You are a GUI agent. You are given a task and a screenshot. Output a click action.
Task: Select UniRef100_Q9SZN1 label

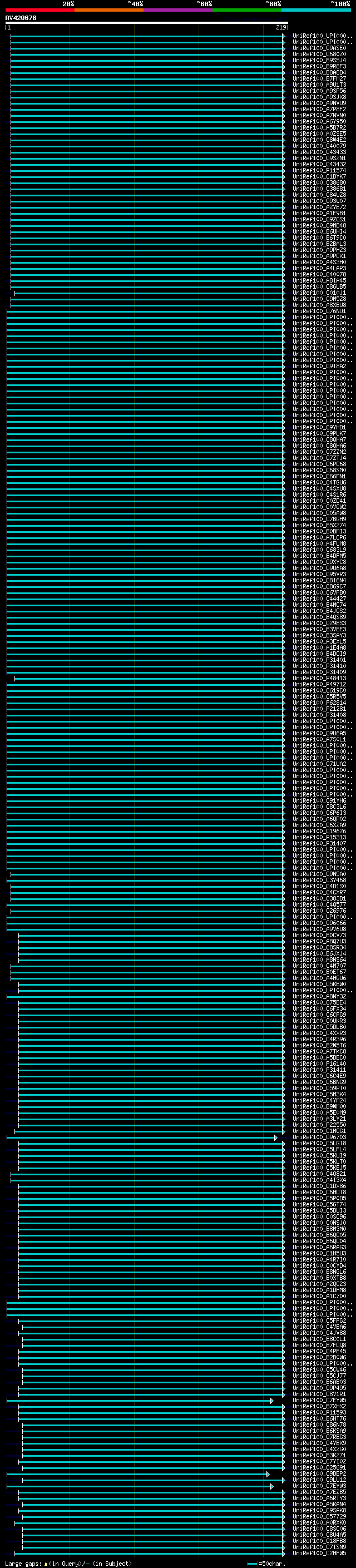319,159
